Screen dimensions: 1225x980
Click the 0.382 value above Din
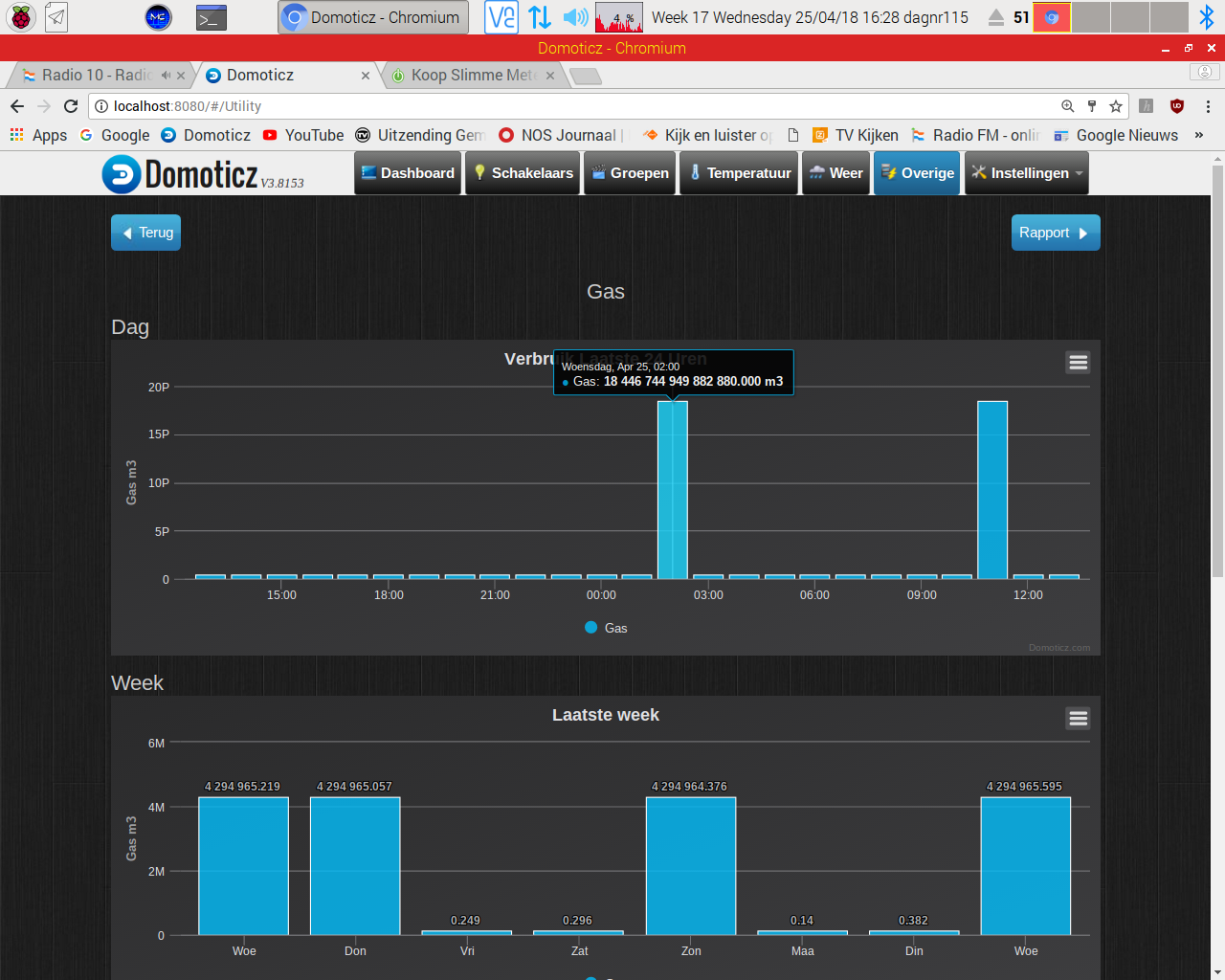pos(913,921)
